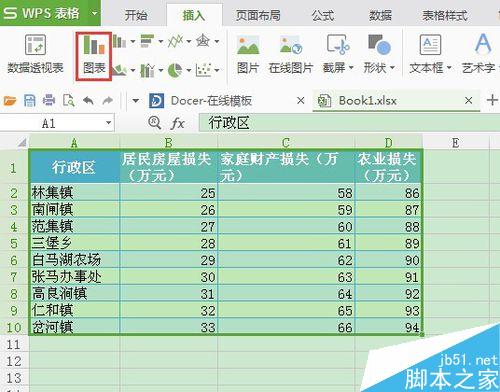Select column B header
This screenshot has width=500, height=392.
pos(169,143)
